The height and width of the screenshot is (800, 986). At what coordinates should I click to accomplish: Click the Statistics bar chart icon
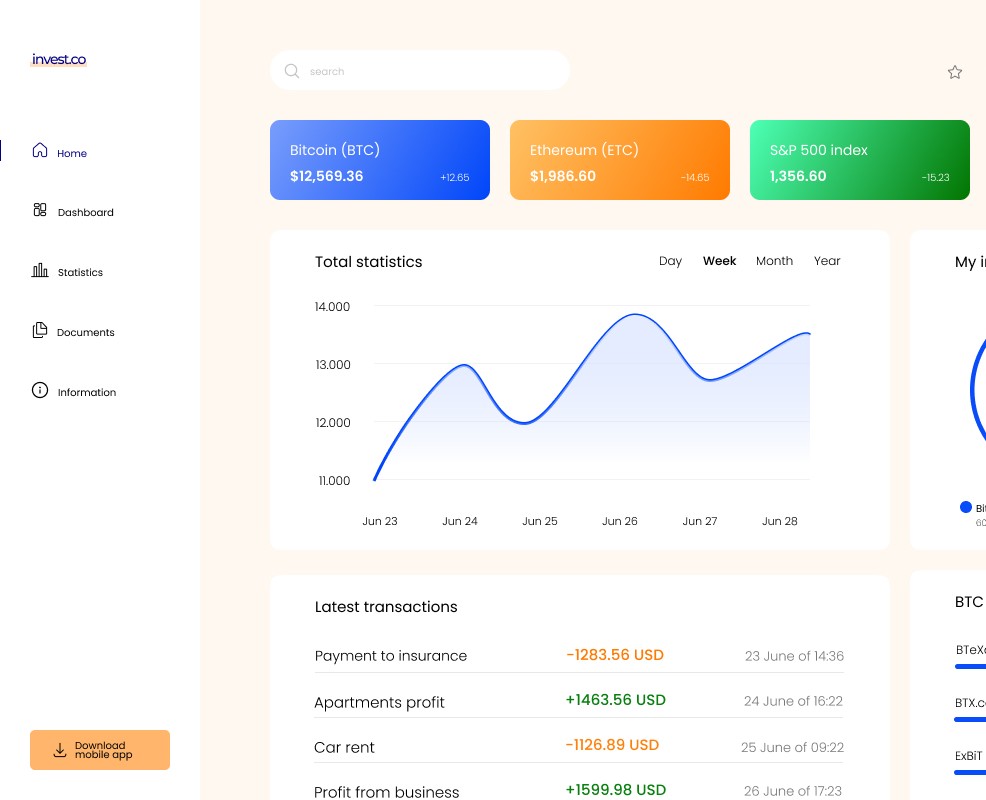pos(40,270)
